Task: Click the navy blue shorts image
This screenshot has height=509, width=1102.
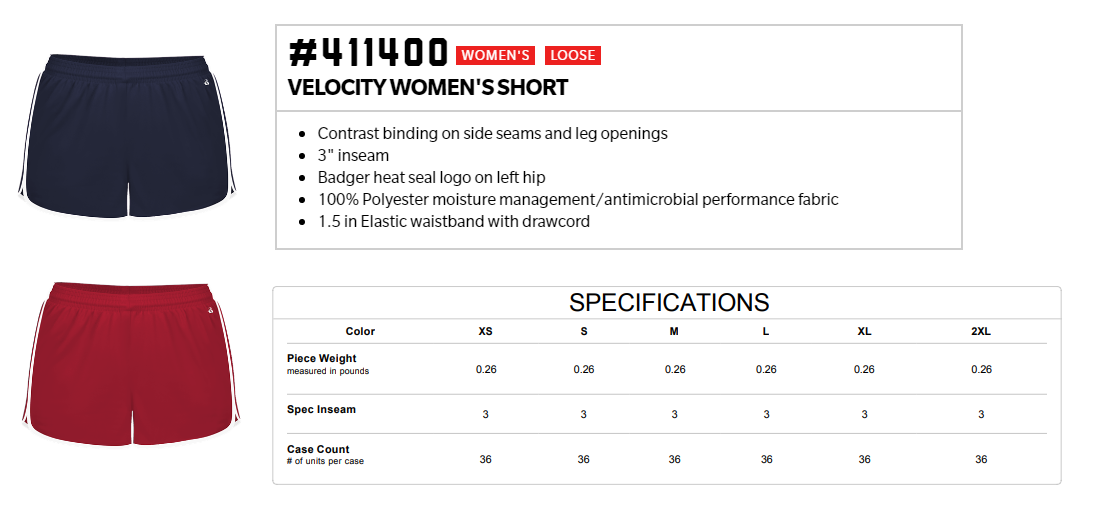Action: click(127, 135)
